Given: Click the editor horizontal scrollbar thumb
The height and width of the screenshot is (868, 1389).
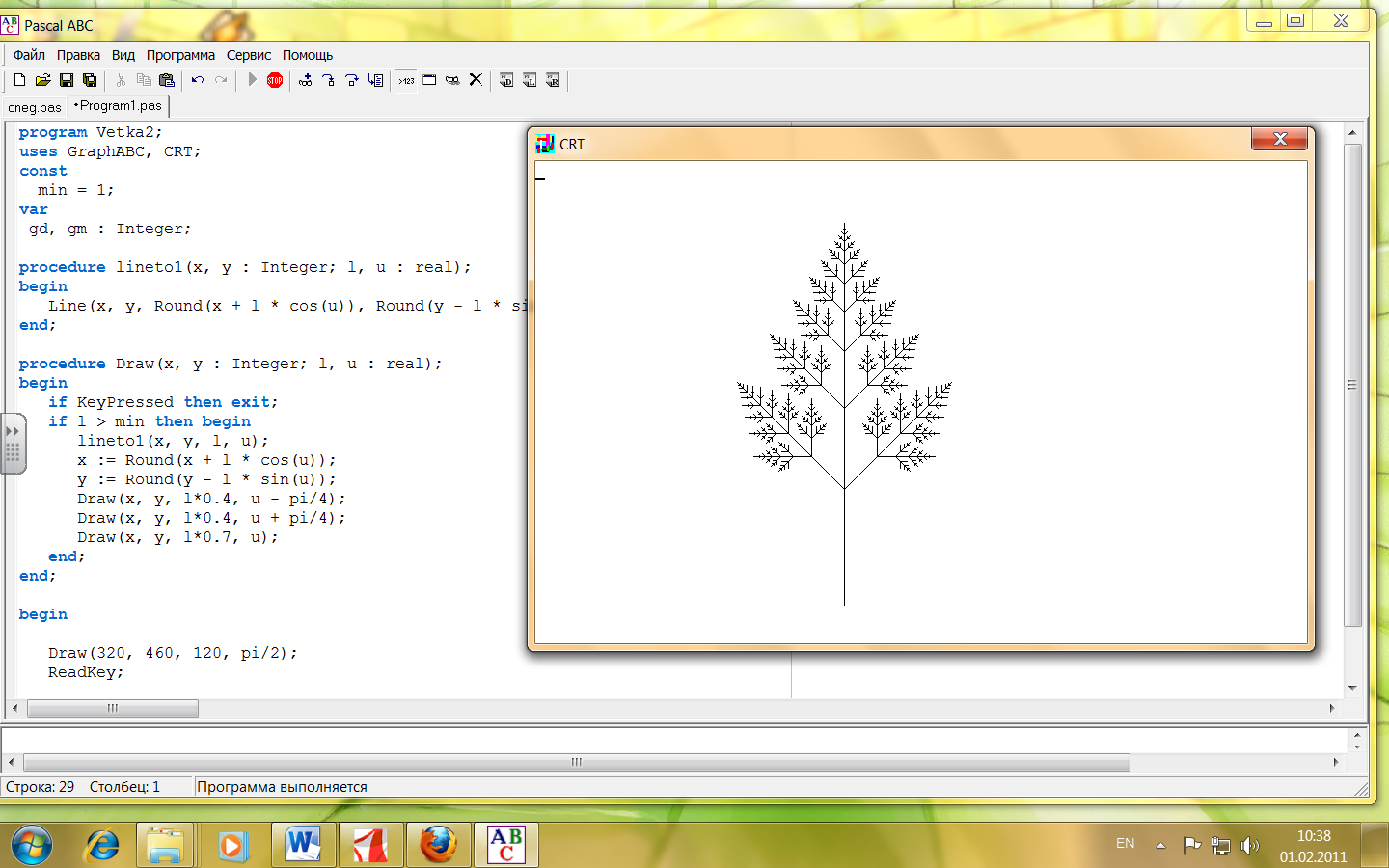Looking at the screenshot, I should coord(113,708).
